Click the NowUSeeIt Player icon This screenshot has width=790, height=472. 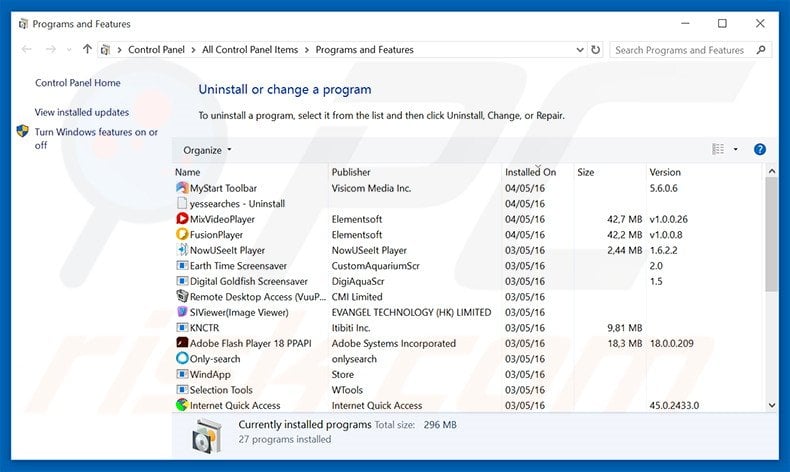(x=182, y=250)
